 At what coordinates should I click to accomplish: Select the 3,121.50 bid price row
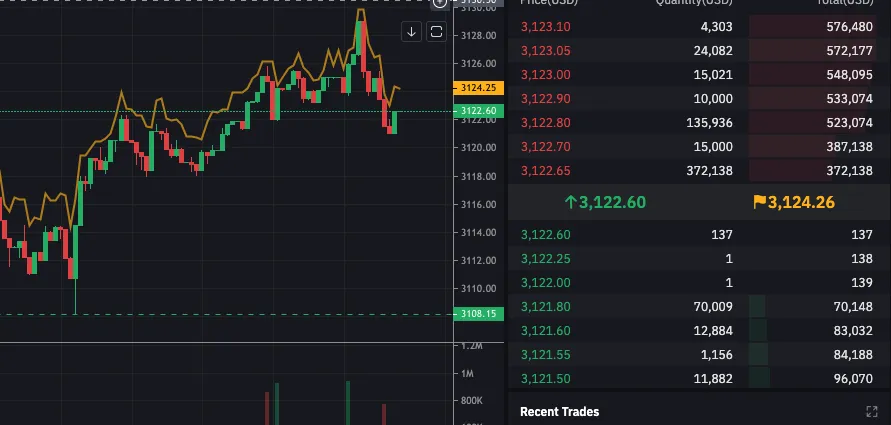pyautogui.click(x=699, y=378)
